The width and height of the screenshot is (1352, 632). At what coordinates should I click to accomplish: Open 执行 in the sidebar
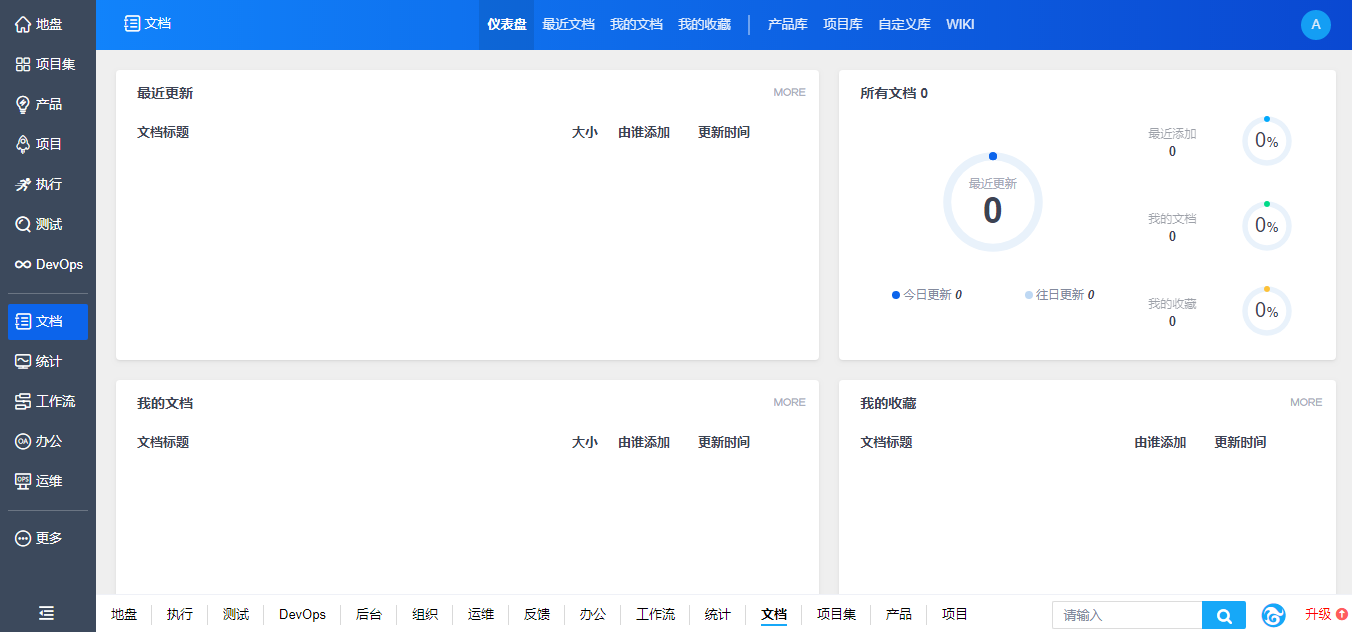tap(47, 184)
